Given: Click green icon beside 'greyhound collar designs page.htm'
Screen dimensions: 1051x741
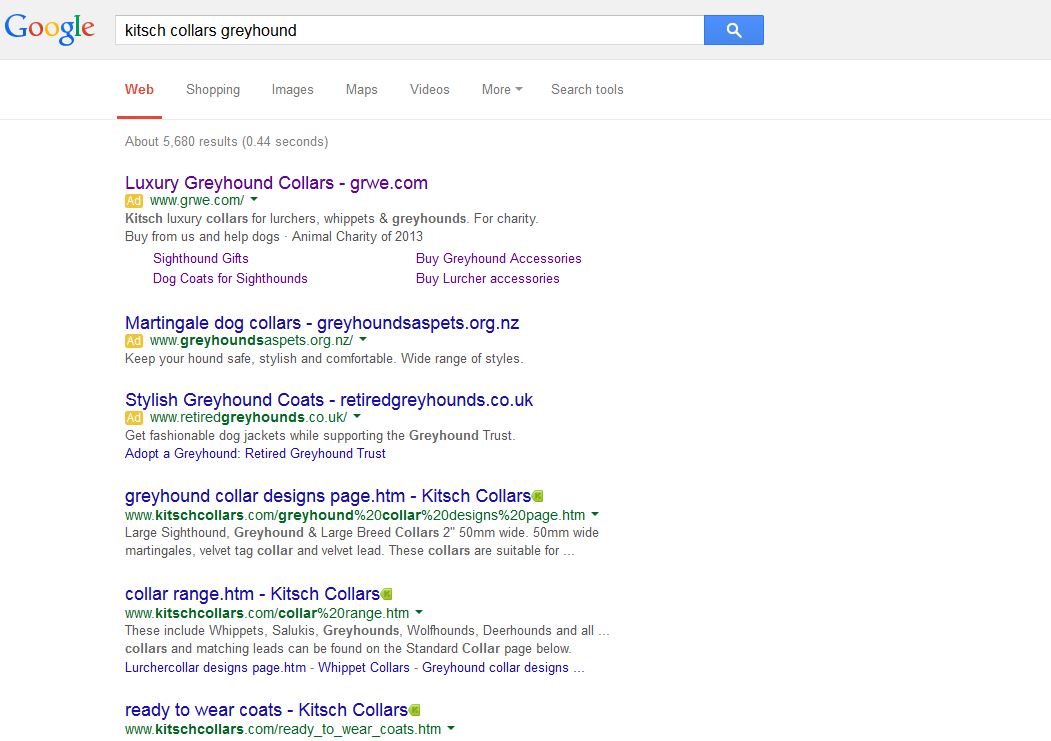Looking at the screenshot, I should [538, 496].
